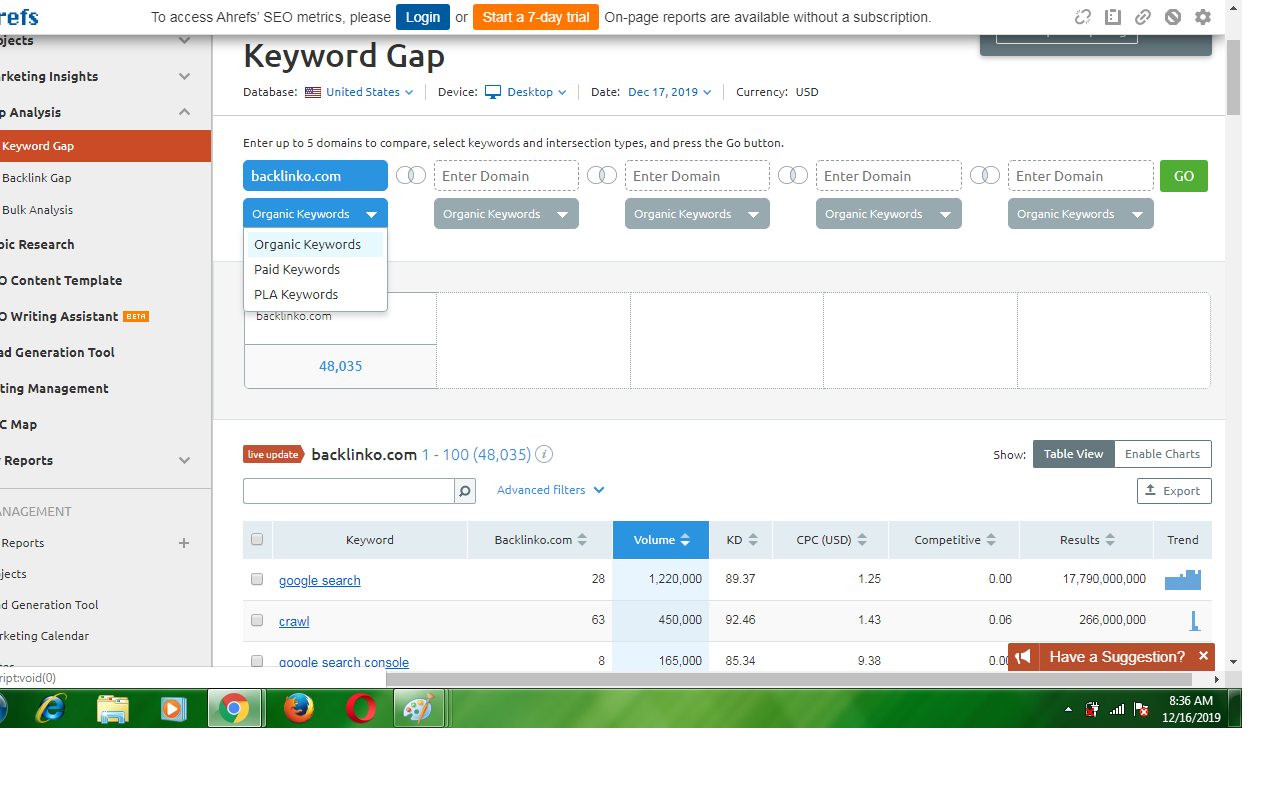Open the google search keyword link
The width and height of the screenshot is (1280, 800).
(320, 580)
